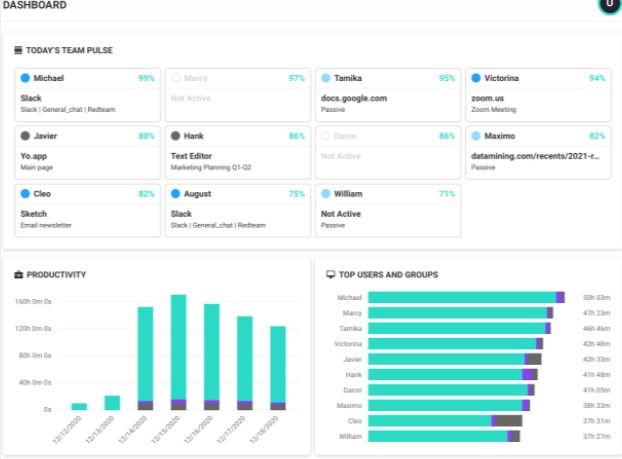Click the Hank label in Top Users
The width and height of the screenshot is (622, 459).
[x=353, y=374]
